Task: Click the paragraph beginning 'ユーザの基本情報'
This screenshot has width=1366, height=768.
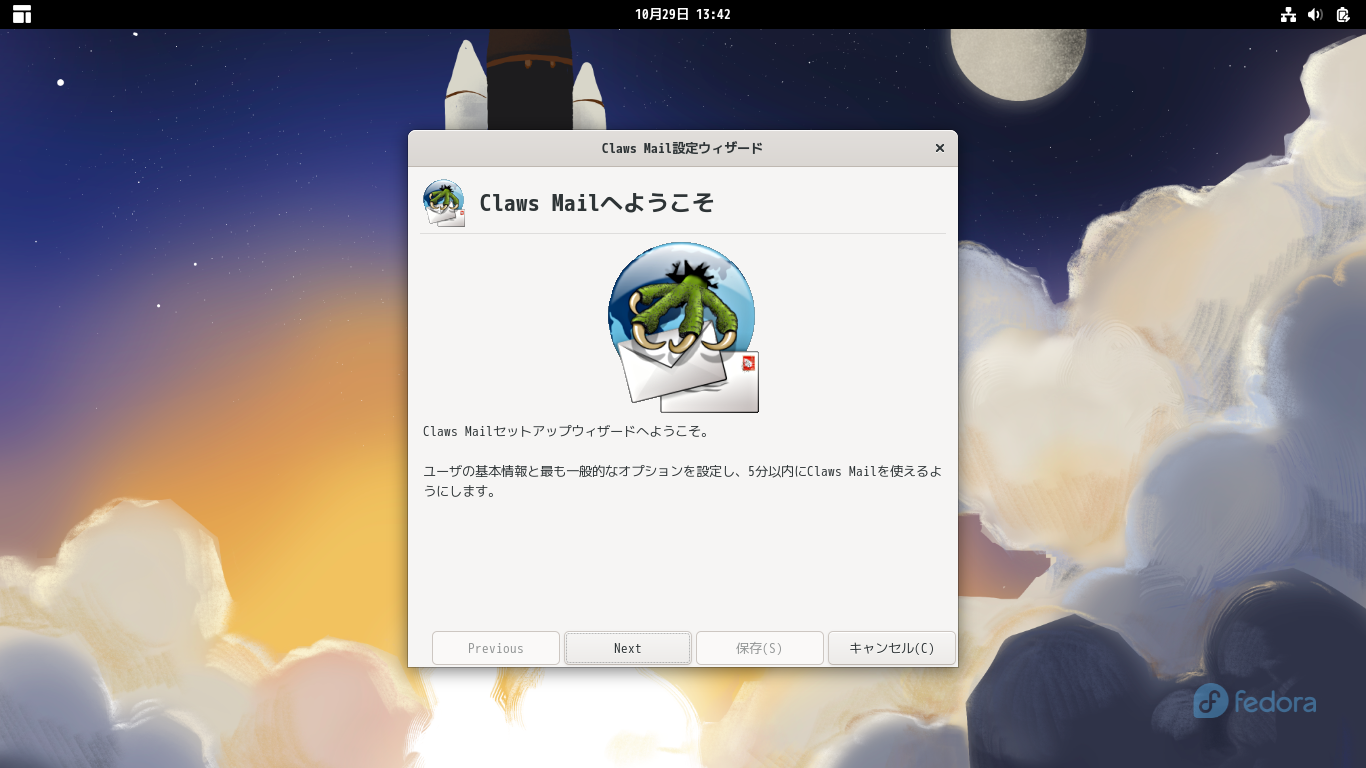Action: pos(682,481)
